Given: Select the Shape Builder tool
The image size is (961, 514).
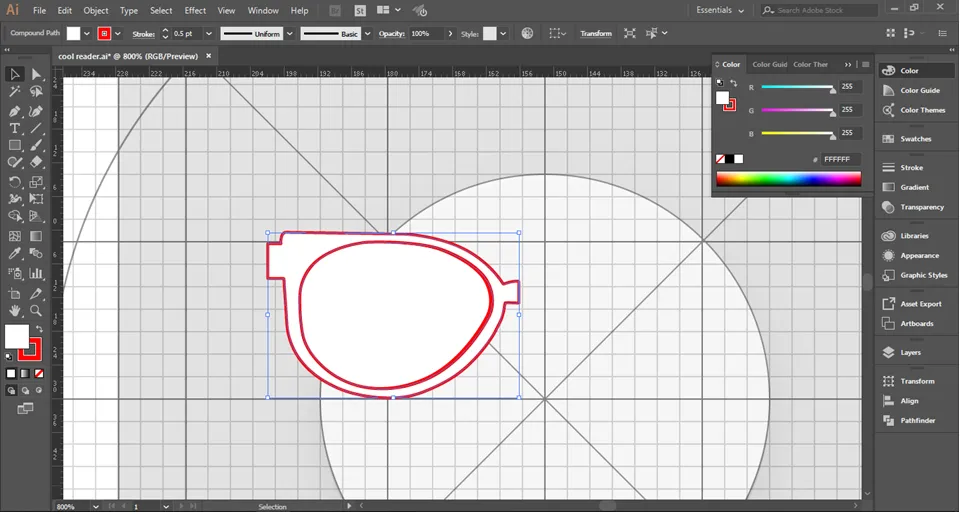Looking at the screenshot, I should click(15, 217).
